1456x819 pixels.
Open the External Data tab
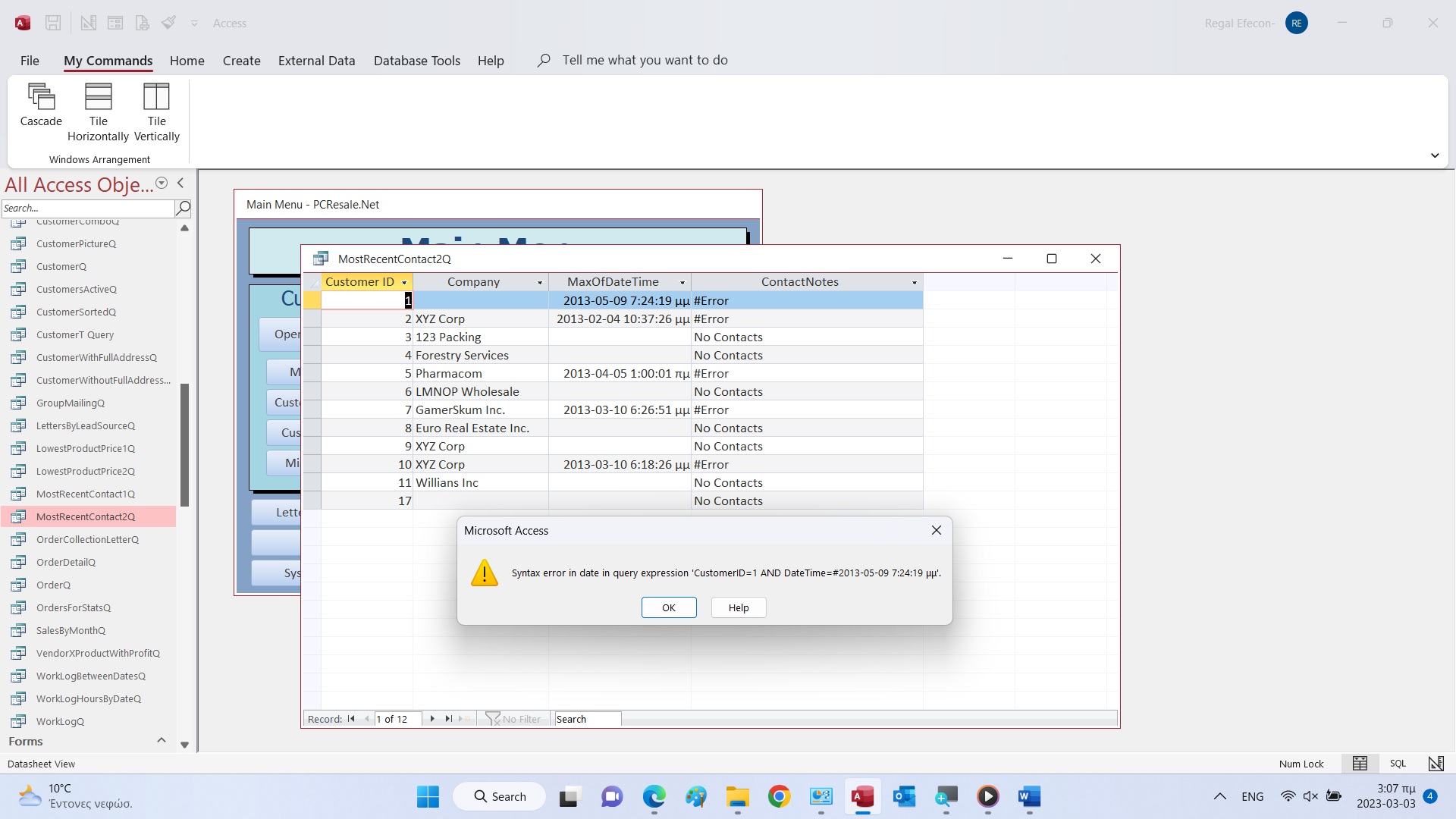coord(316,61)
